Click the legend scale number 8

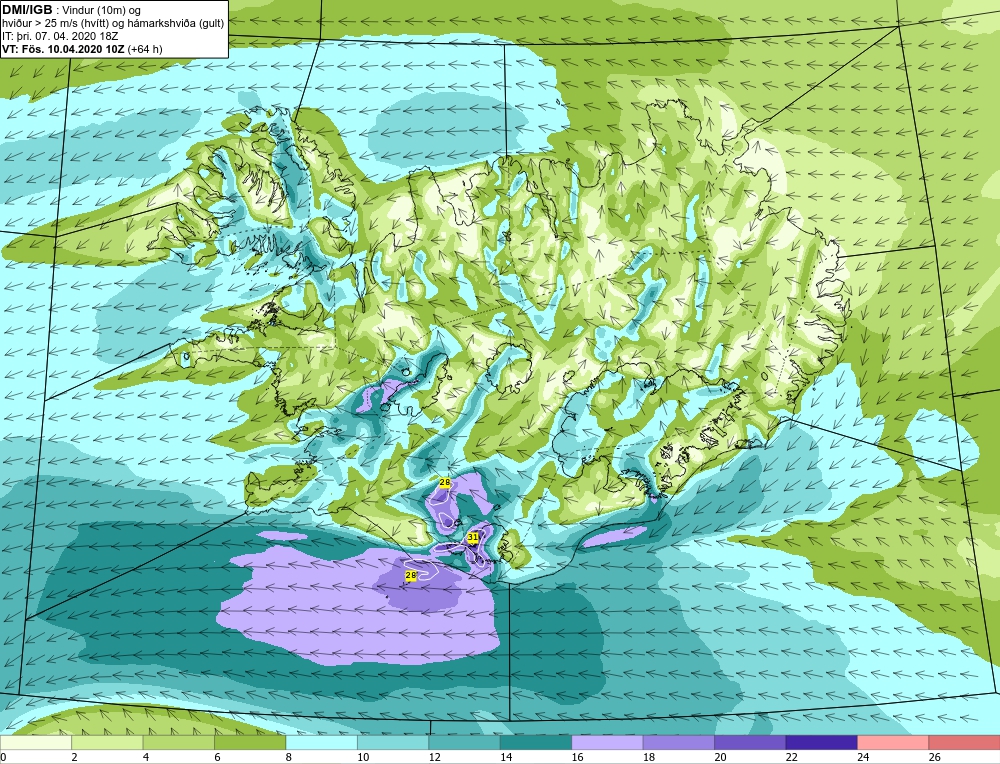tap(289, 757)
